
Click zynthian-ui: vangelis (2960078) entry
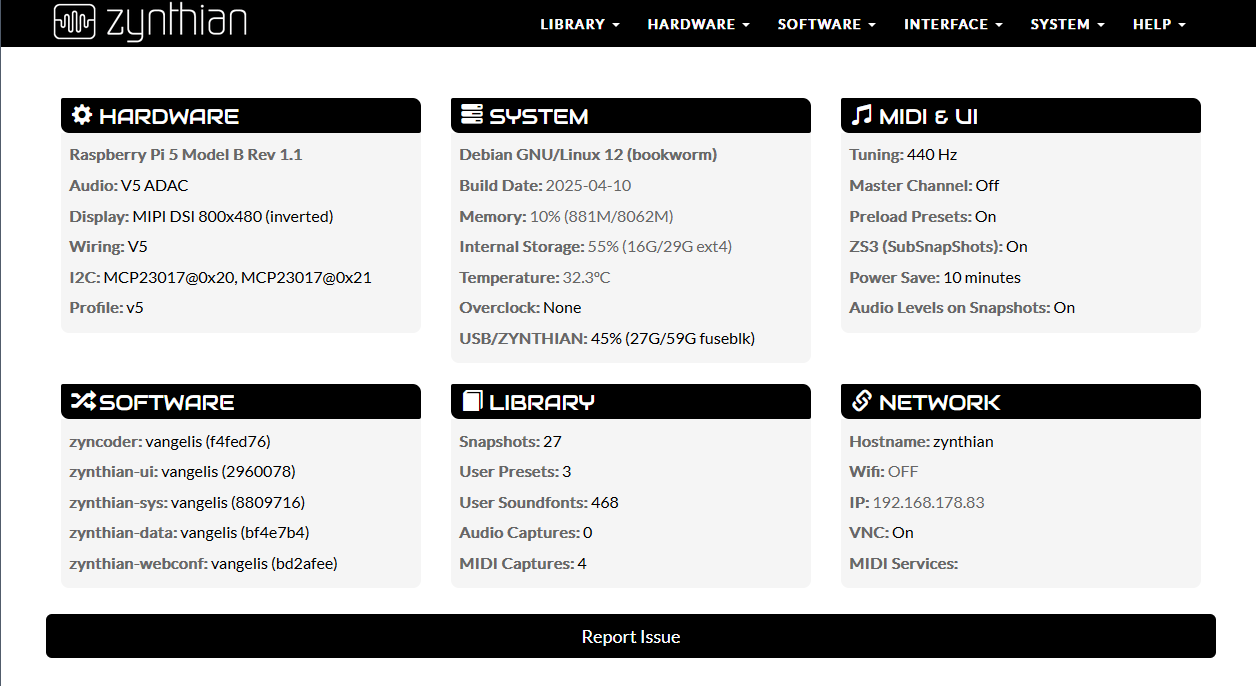click(x=182, y=471)
